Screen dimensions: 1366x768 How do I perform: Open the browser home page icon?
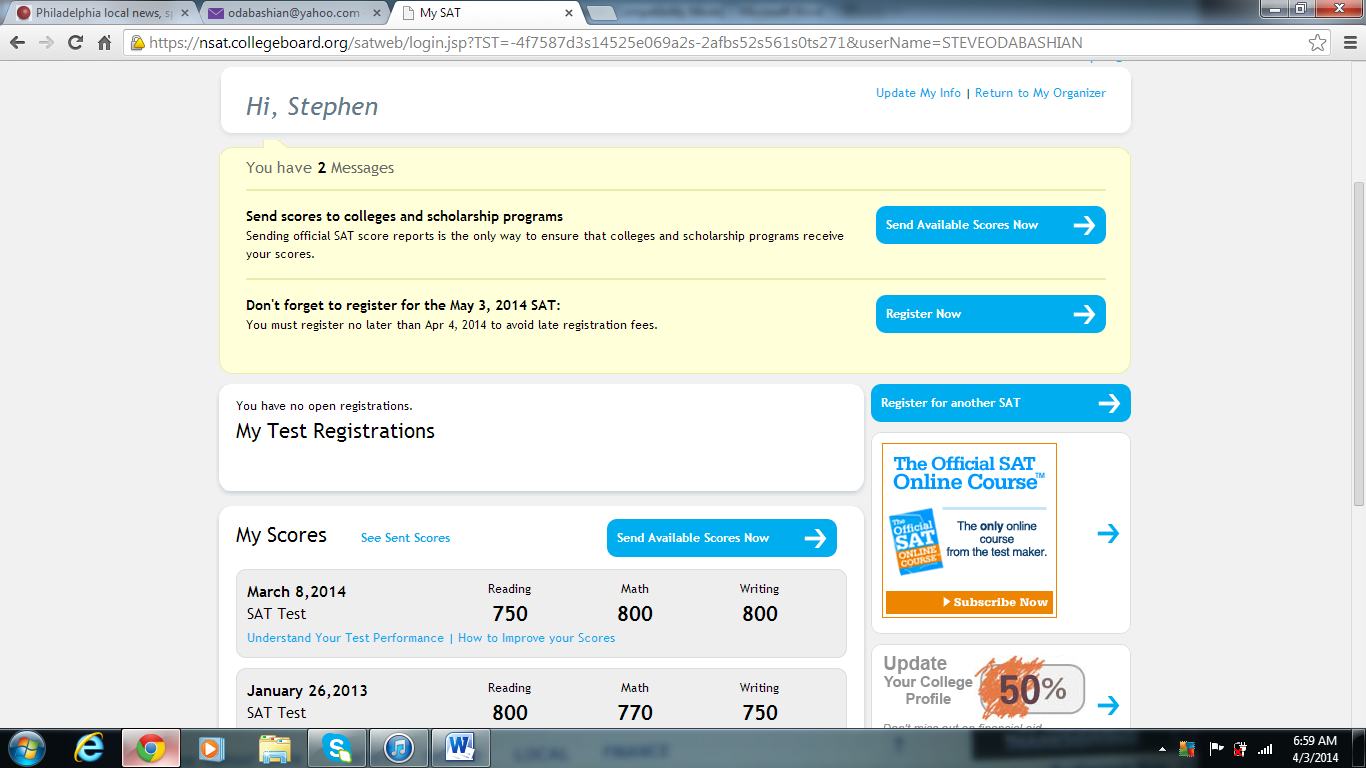coord(104,43)
